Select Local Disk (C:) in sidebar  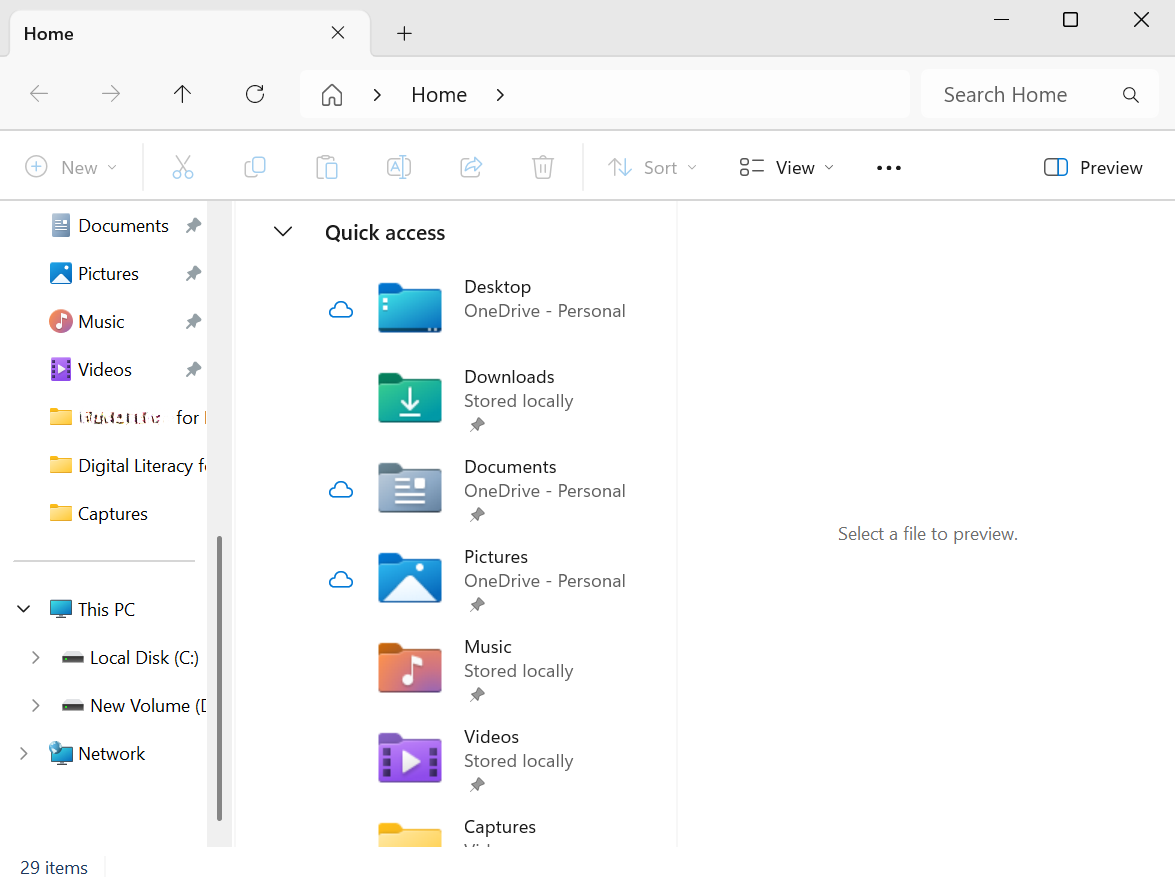click(145, 657)
